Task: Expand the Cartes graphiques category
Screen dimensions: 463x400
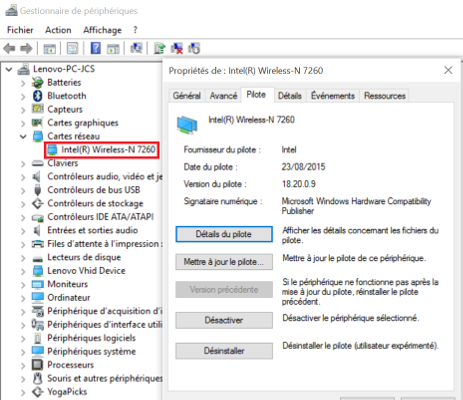Action: point(23,124)
